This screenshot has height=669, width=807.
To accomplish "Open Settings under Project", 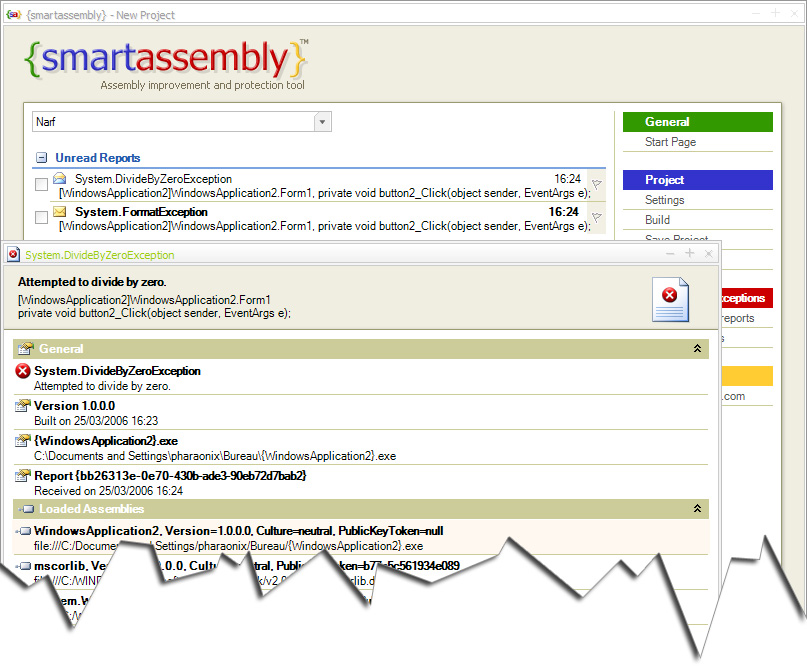I will 664,200.
